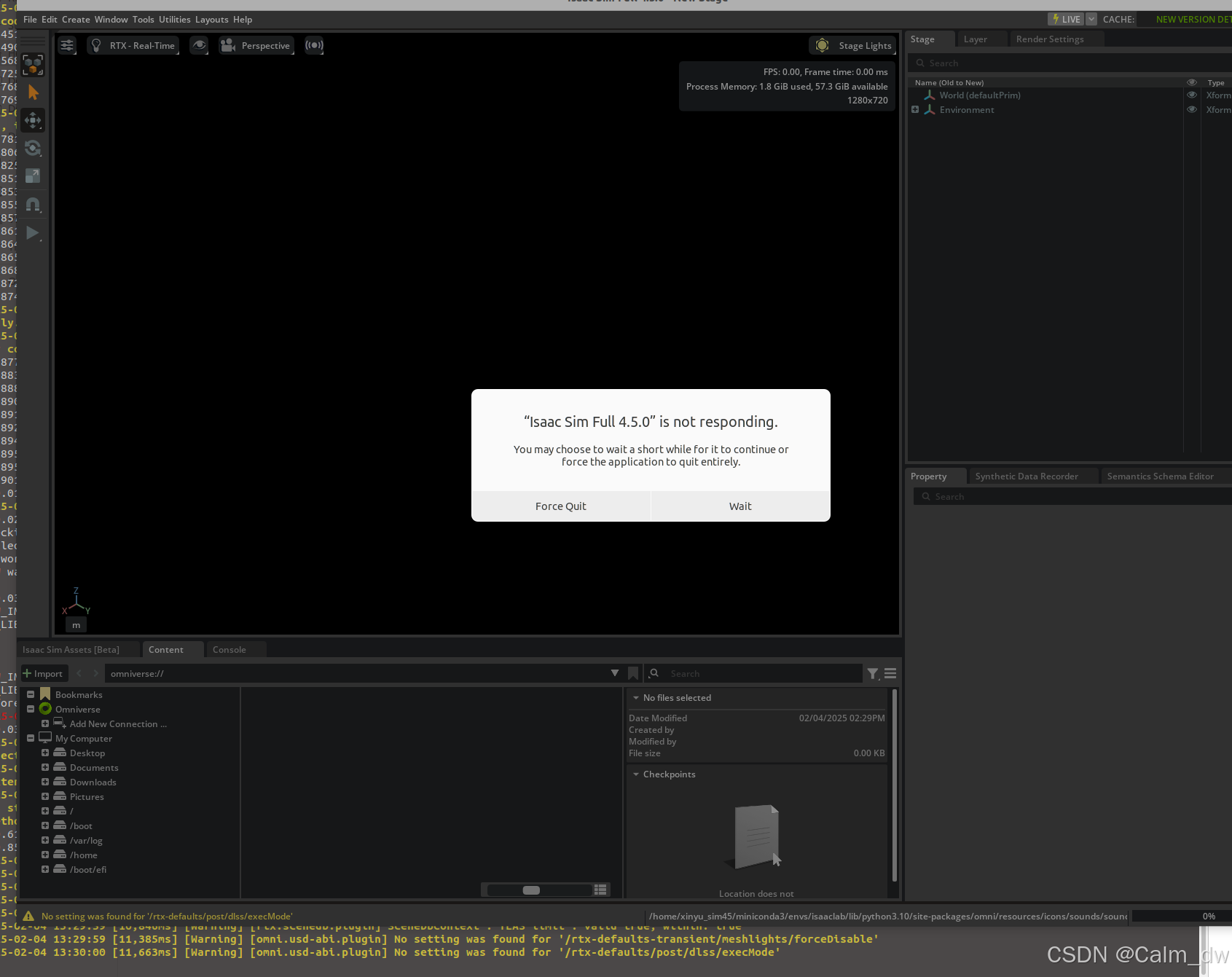Open viewport display eye menu
The image size is (1232, 977).
(x=199, y=45)
